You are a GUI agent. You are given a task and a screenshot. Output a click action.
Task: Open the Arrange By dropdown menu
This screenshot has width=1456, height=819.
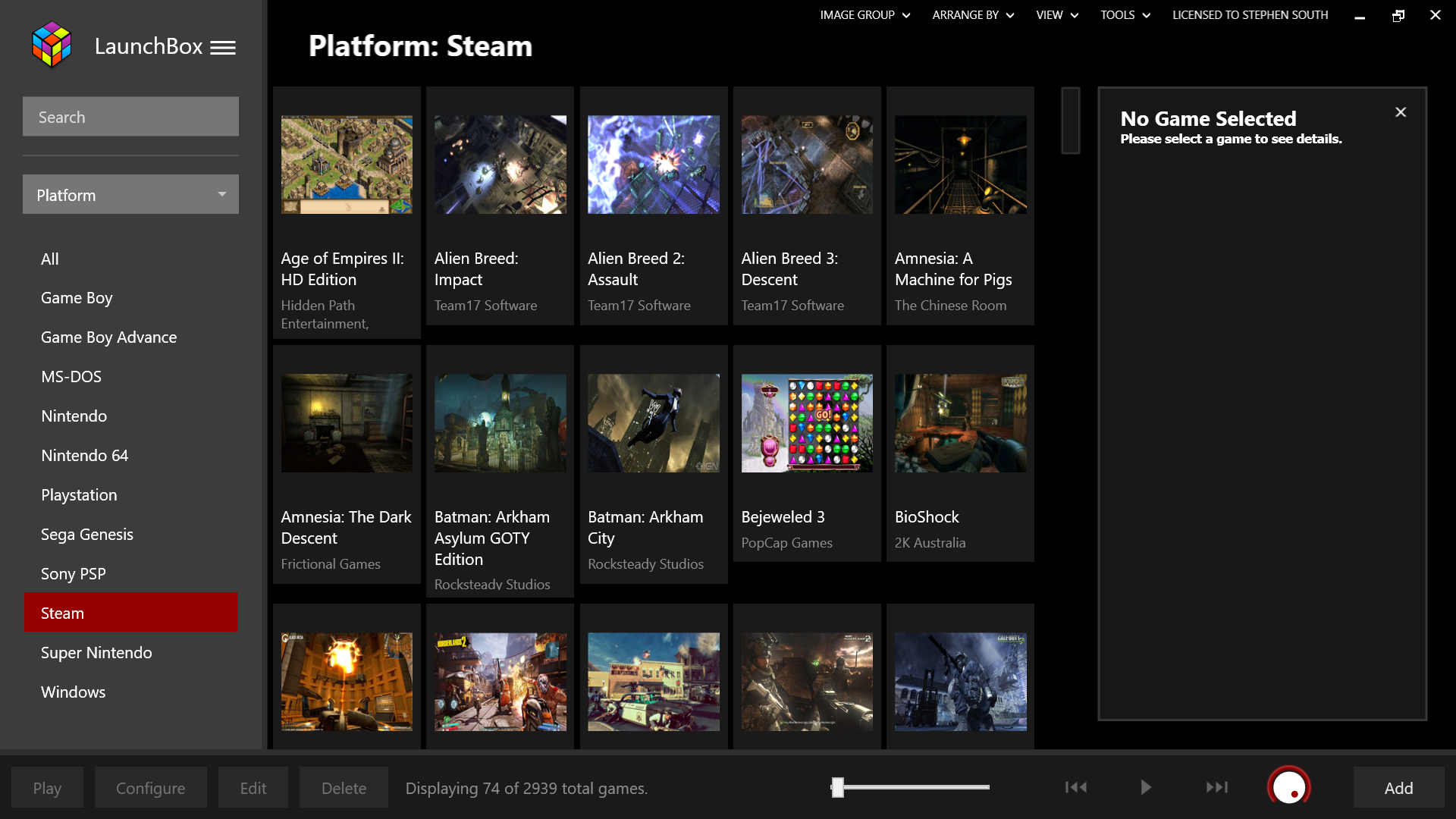click(x=973, y=15)
